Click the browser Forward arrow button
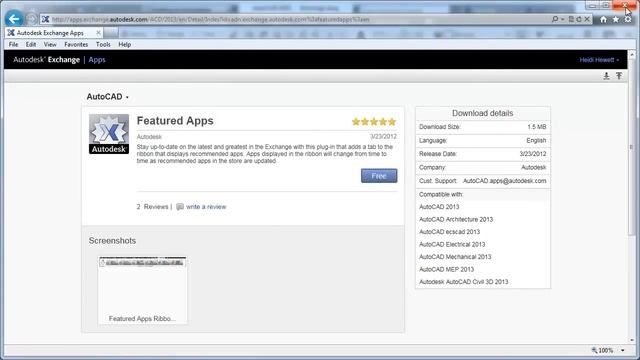Image resolution: width=640 pixels, height=360 pixels. point(31,19)
